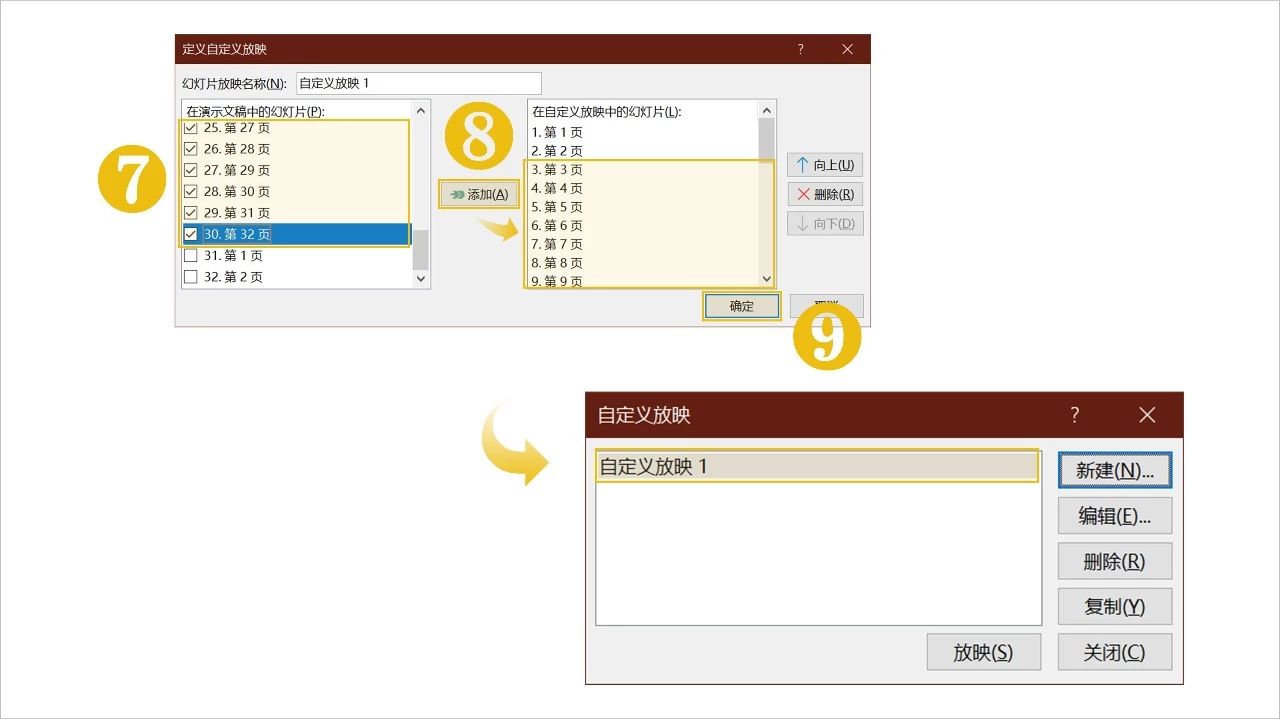Open help via the ? icon in 定义自定义放映 dialog
Viewport: 1280px width, 719px height.
pyautogui.click(x=799, y=48)
